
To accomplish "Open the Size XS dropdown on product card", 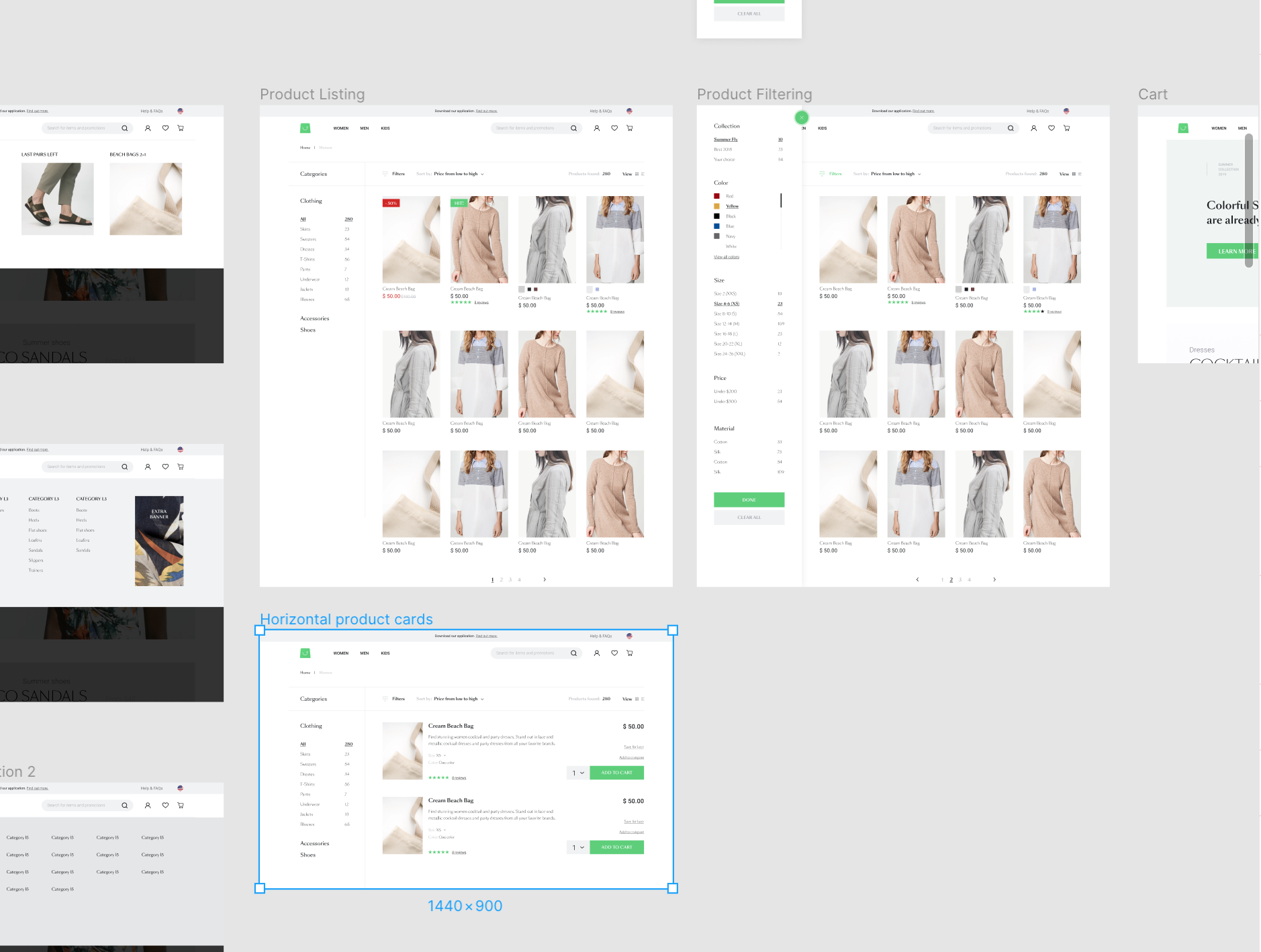I will coord(438,755).
